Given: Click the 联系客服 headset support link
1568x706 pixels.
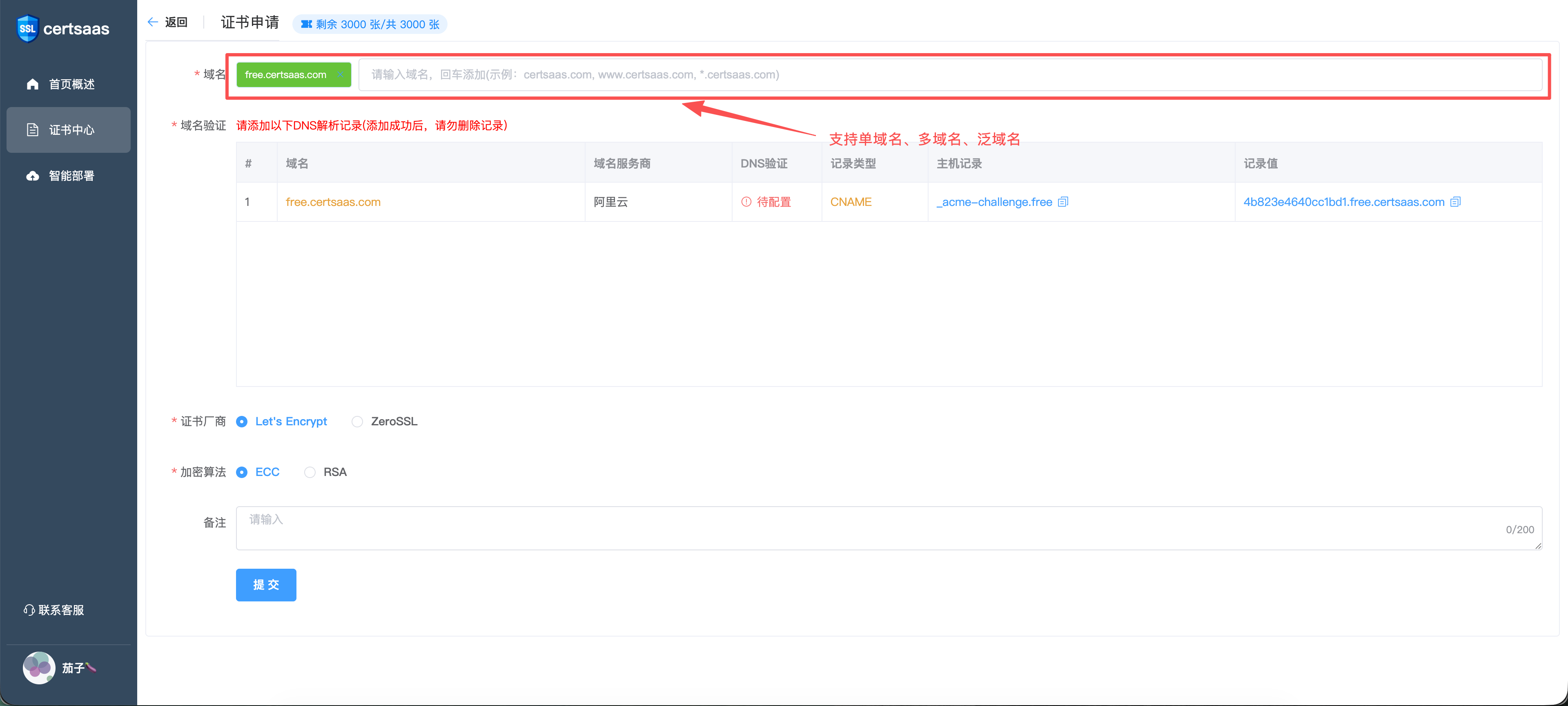Looking at the screenshot, I should click(53, 610).
